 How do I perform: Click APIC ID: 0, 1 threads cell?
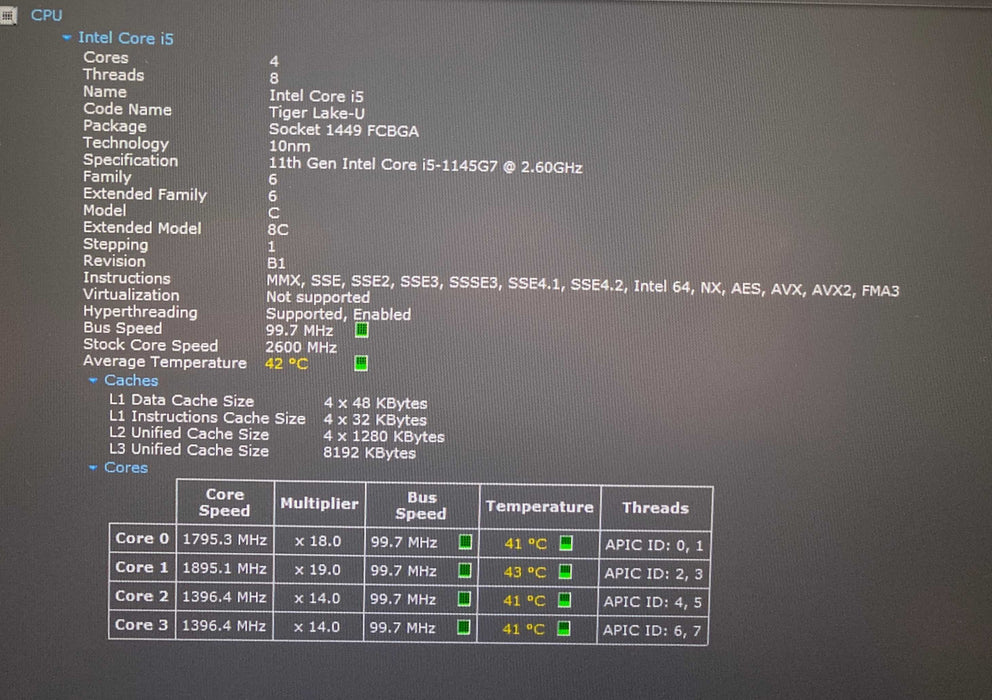(x=654, y=545)
